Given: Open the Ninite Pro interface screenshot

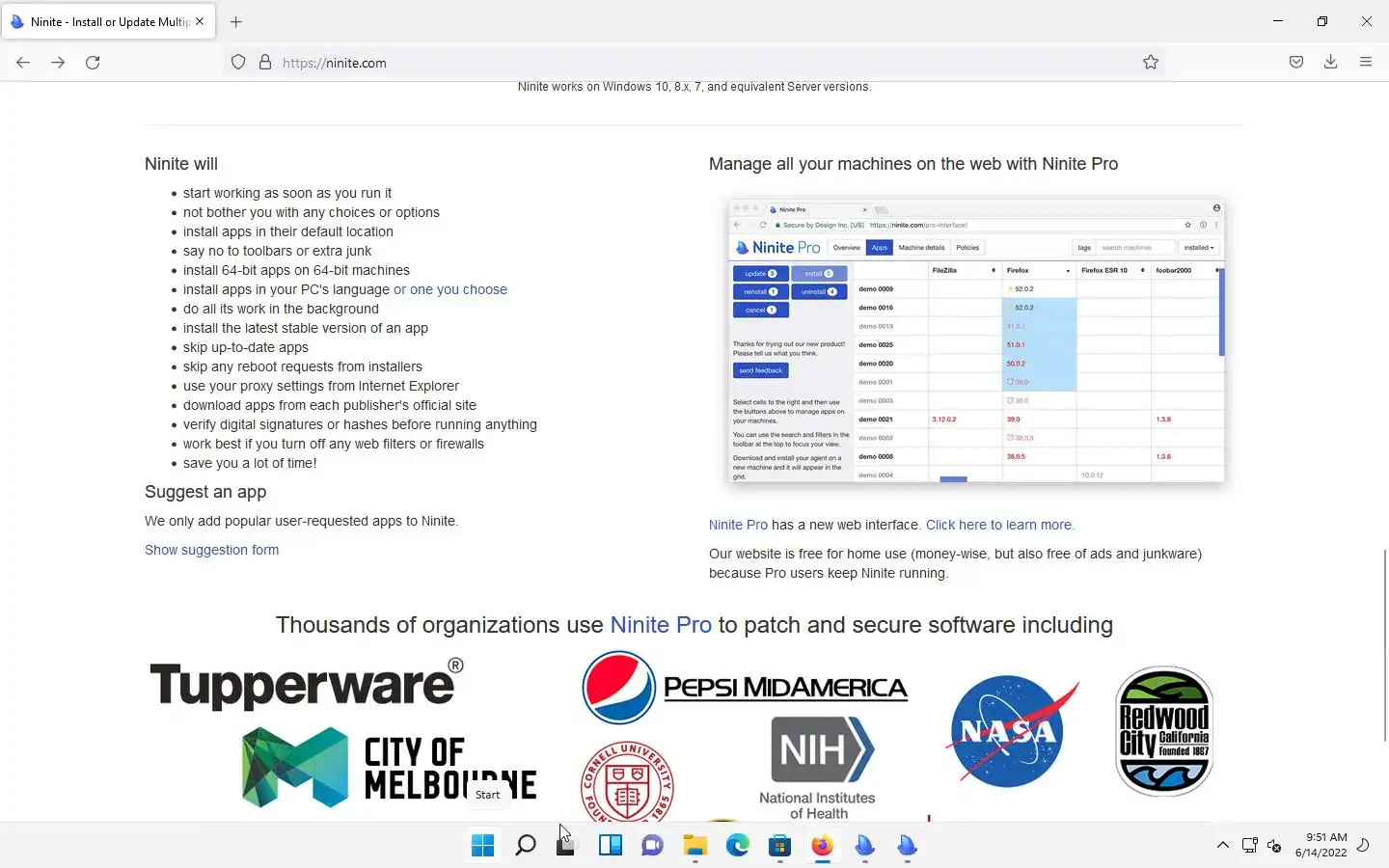Looking at the screenshot, I should [976, 340].
